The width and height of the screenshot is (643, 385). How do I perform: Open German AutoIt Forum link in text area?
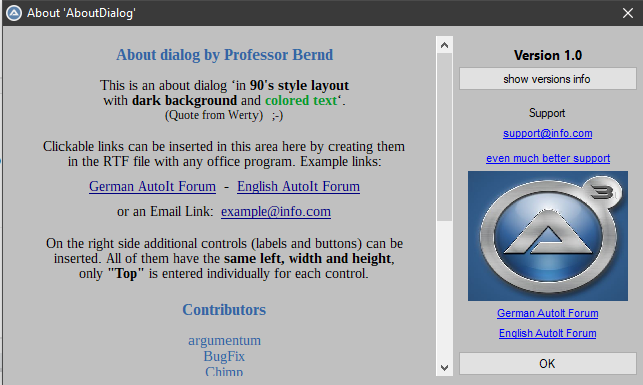(152, 187)
